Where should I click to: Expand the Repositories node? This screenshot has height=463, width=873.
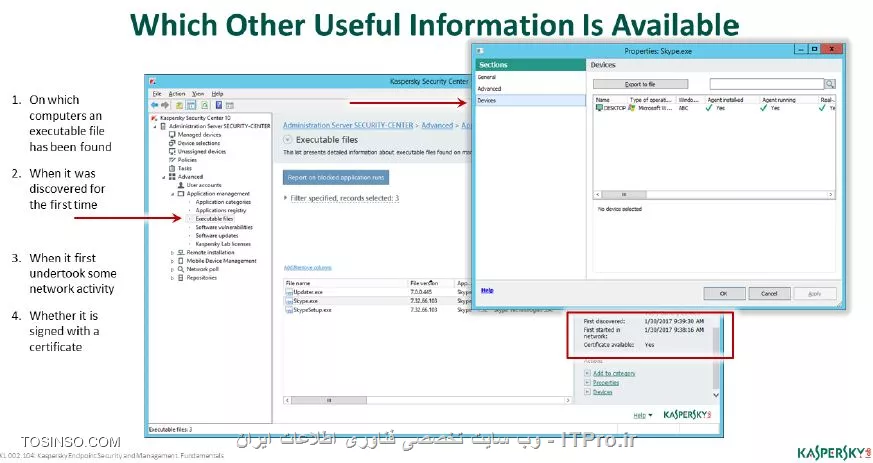tap(173, 278)
